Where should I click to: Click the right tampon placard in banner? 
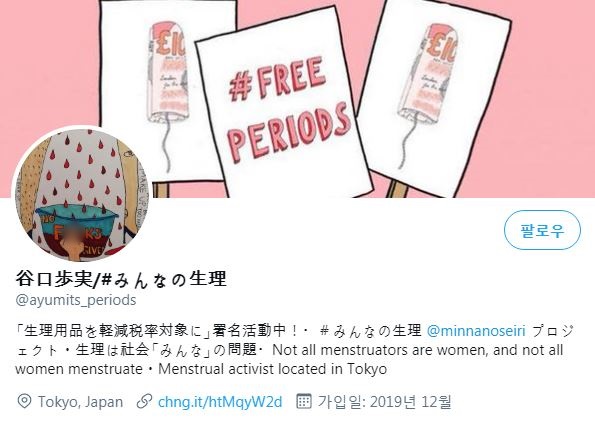pyautogui.click(x=433, y=99)
